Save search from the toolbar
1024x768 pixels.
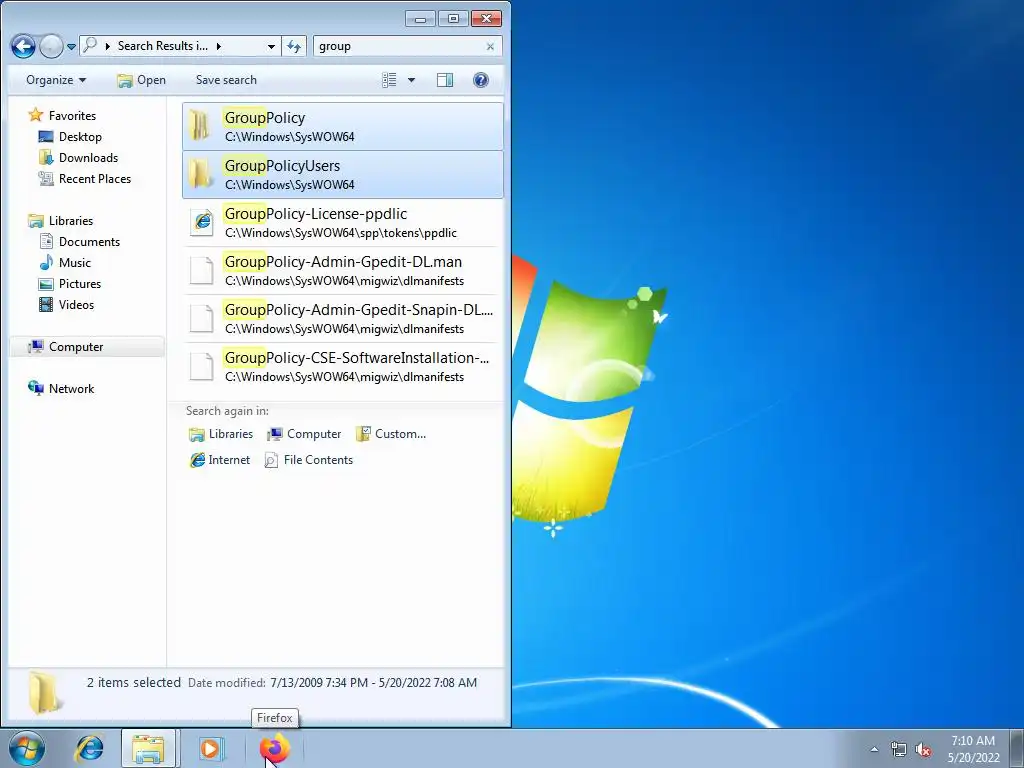(x=226, y=80)
